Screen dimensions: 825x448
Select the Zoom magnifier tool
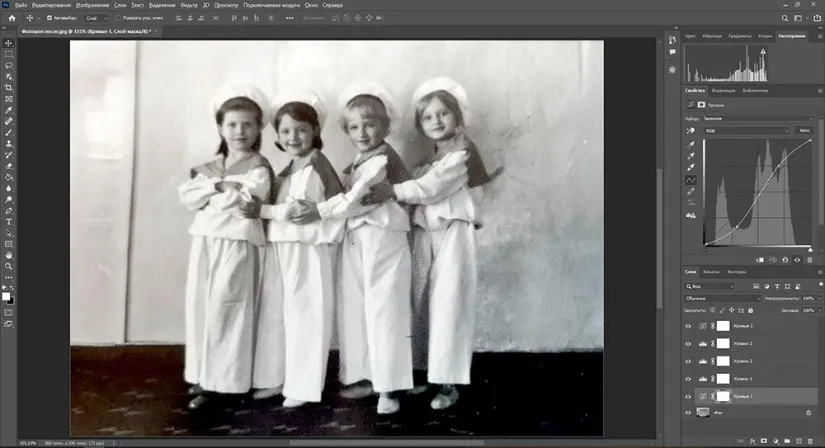pos(9,266)
